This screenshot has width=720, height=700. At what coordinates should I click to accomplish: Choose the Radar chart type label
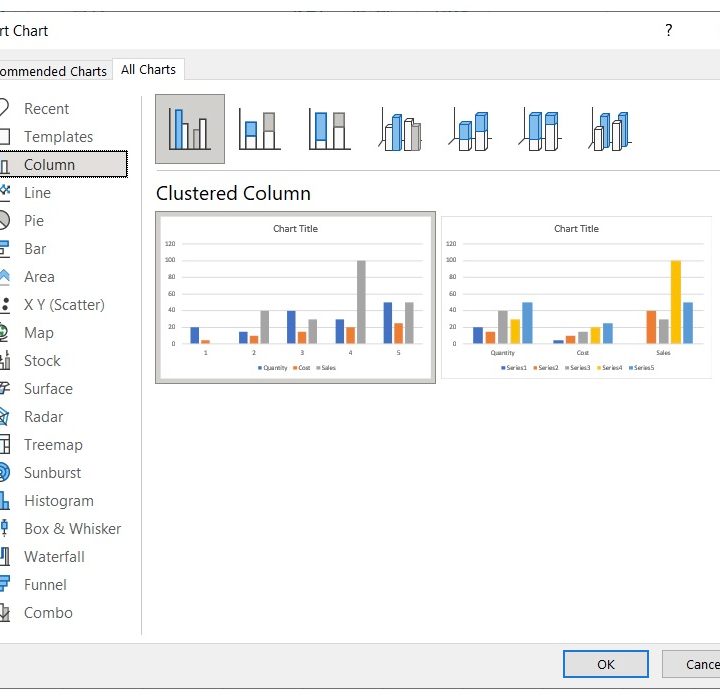point(44,417)
